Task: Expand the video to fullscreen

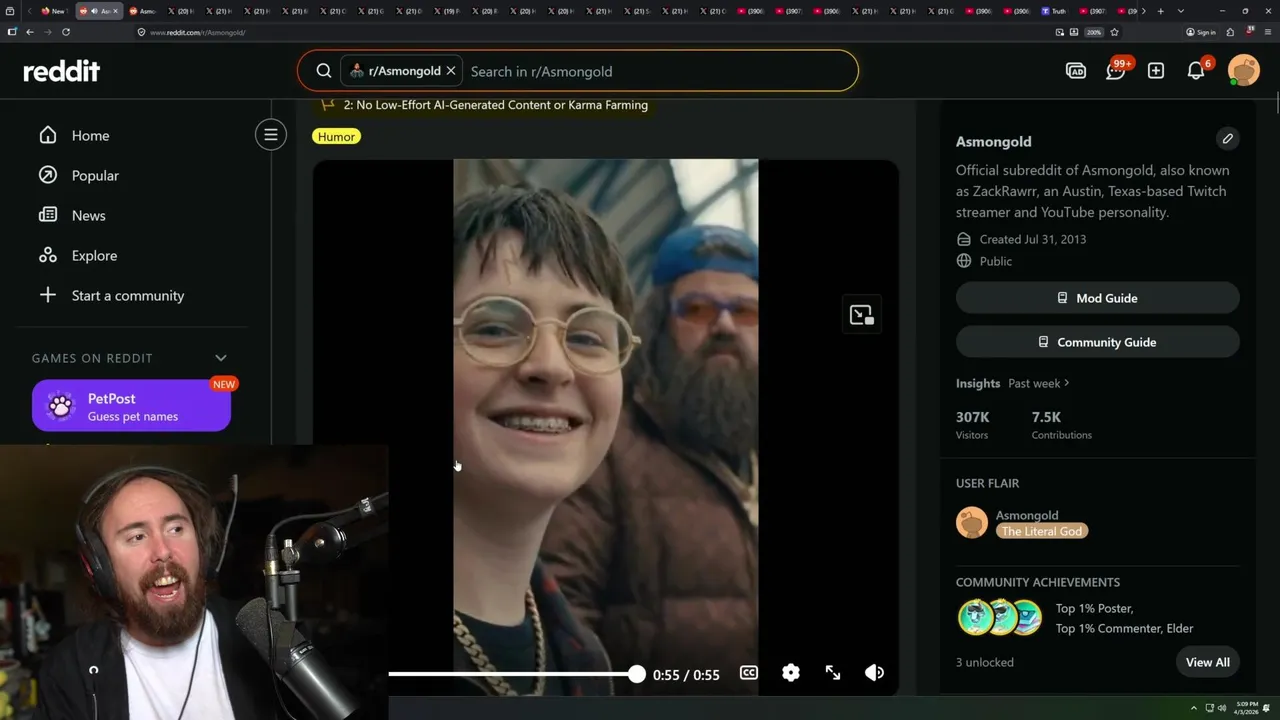Action: click(x=833, y=673)
